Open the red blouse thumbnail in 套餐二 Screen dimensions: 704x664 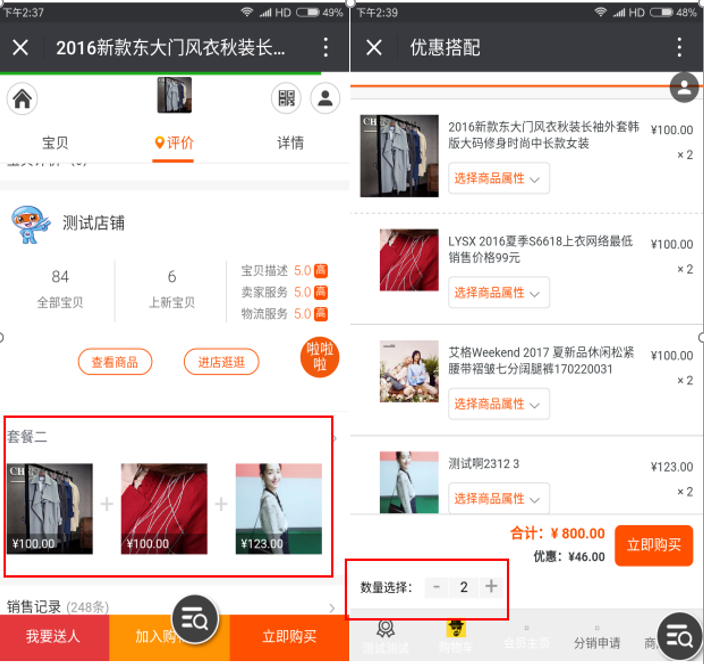coord(164,508)
